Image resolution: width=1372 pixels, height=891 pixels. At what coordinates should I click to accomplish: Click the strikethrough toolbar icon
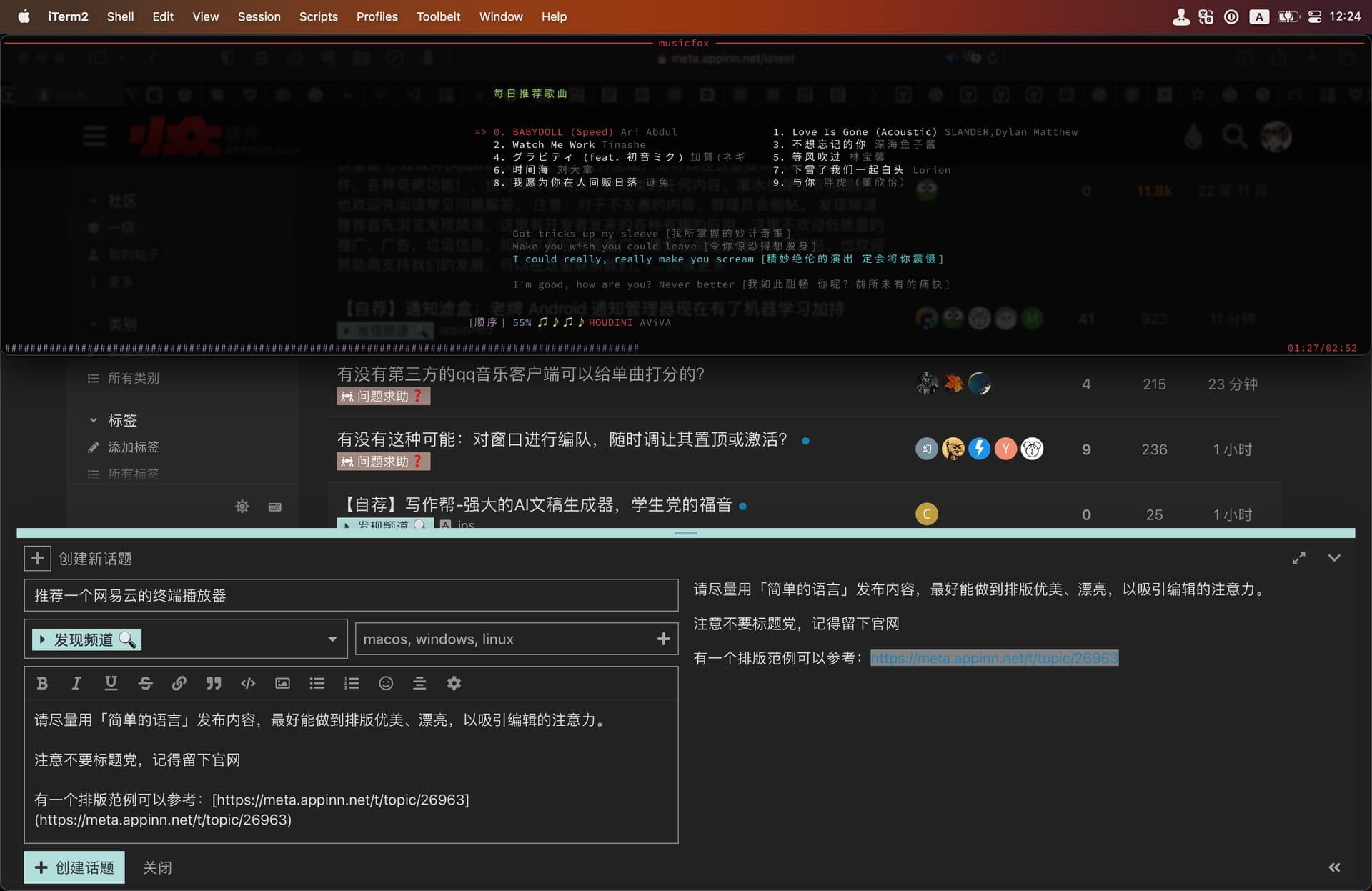click(145, 684)
